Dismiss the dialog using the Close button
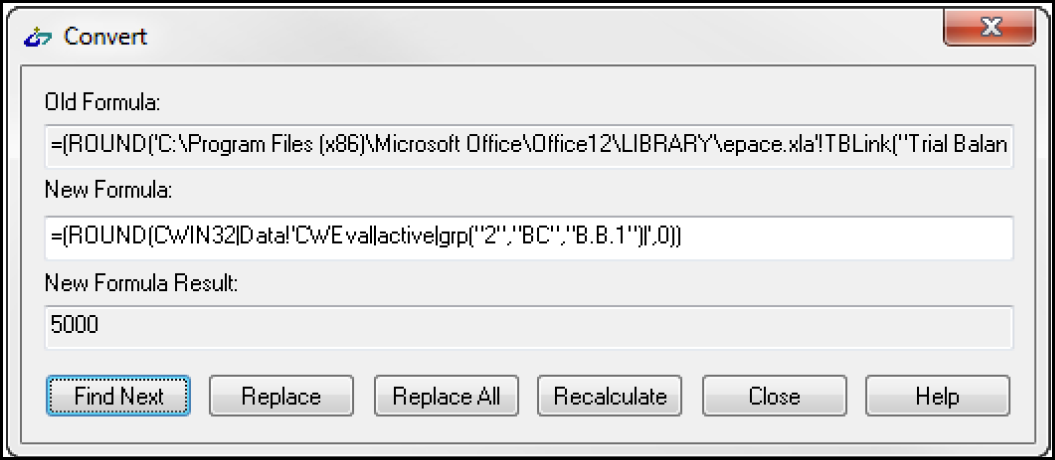 pos(774,396)
